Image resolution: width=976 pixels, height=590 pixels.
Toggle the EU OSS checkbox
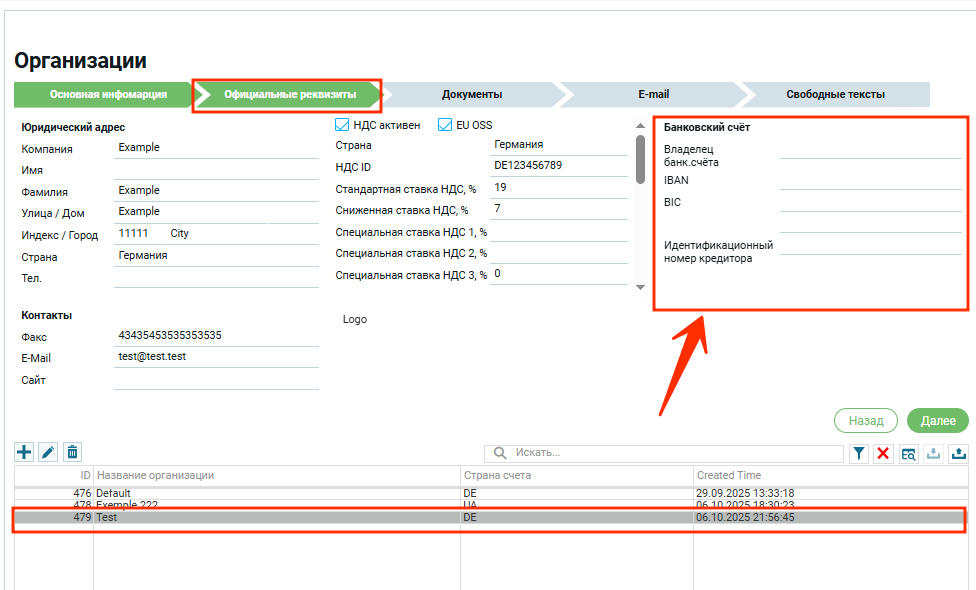pos(445,125)
